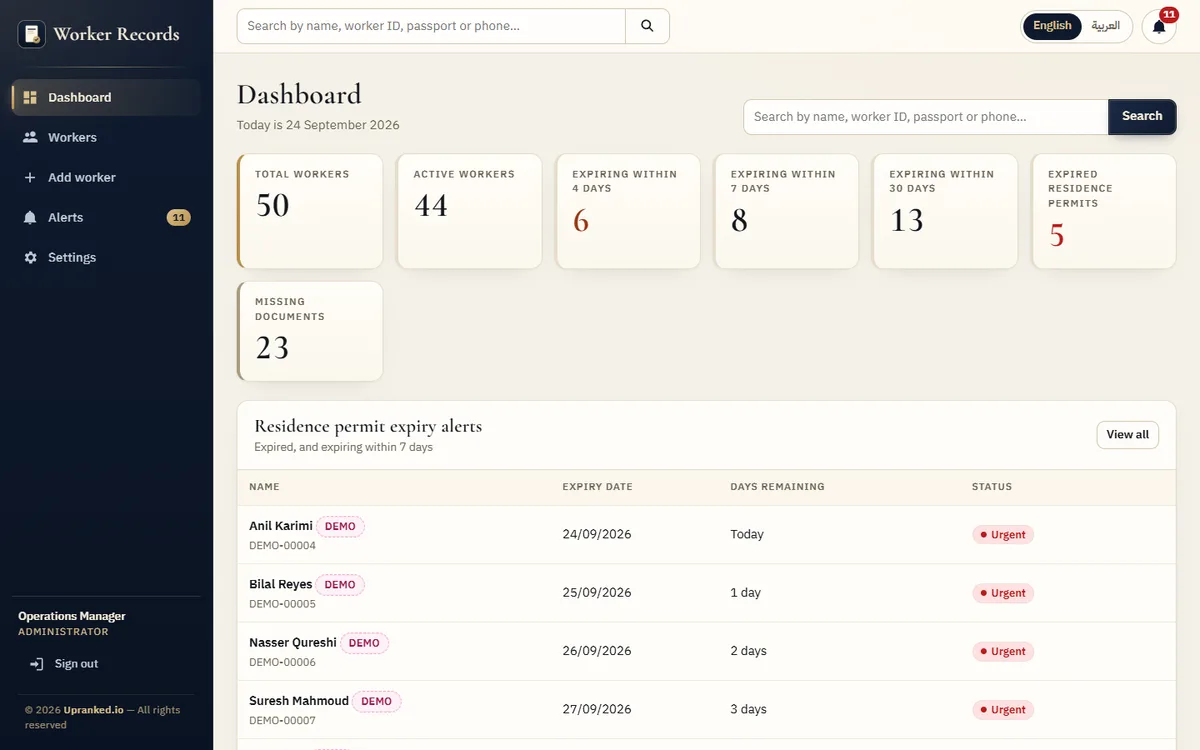Click the Expiry Date column header
This screenshot has width=1200, height=750.
[597, 487]
